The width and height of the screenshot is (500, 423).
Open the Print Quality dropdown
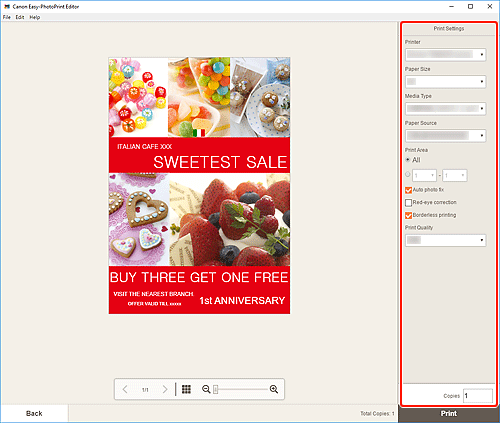pyautogui.click(x=446, y=240)
